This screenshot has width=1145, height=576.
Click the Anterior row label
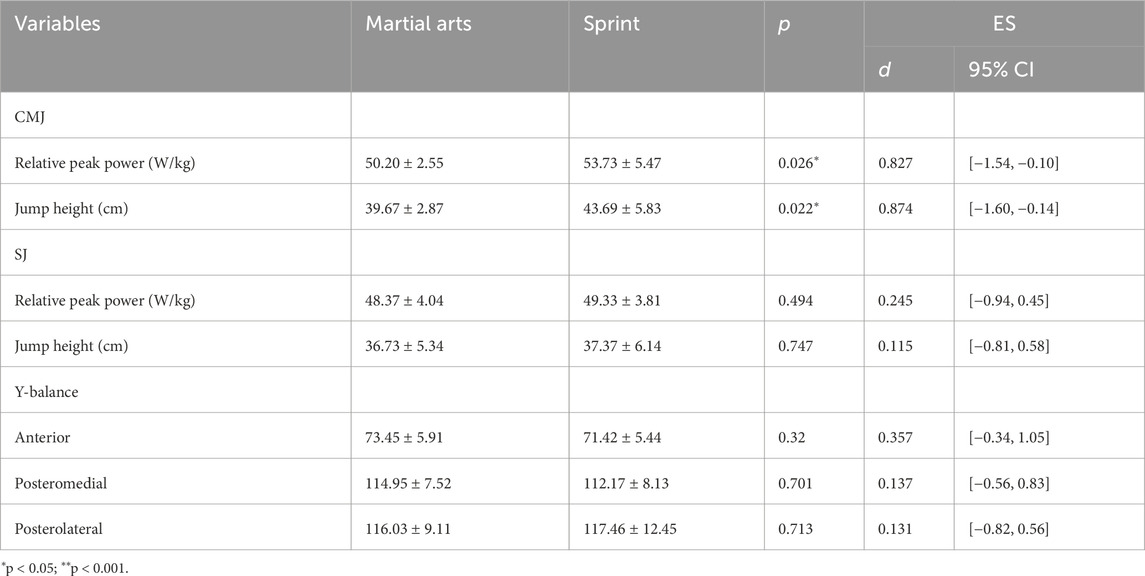tap(44, 437)
